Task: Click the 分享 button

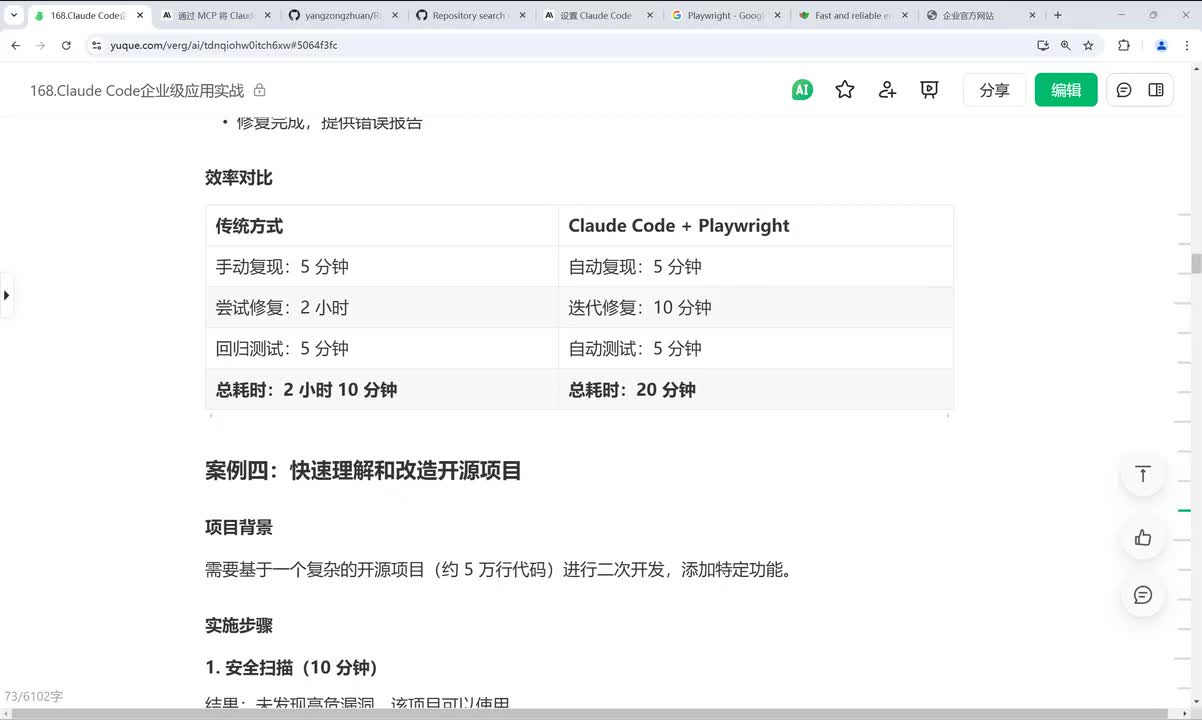Action: [994, 90]
